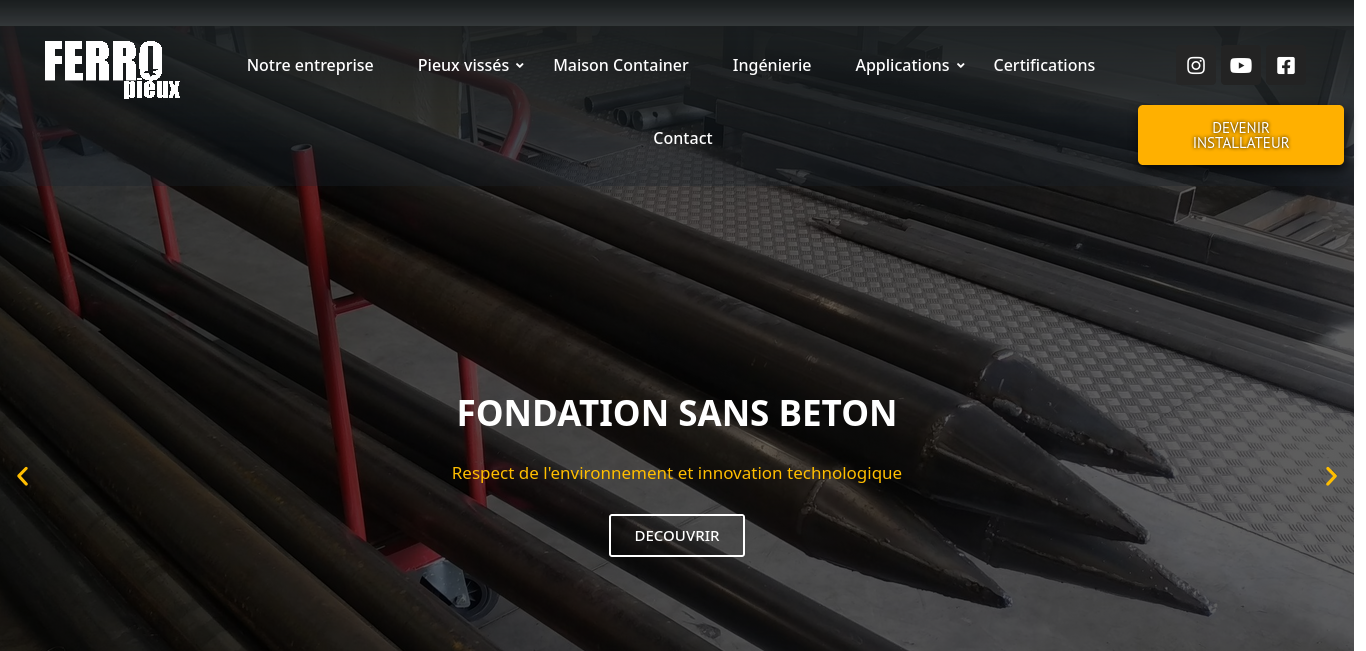View the Certifications page
1366x651 pixels.
[1044, 65]
